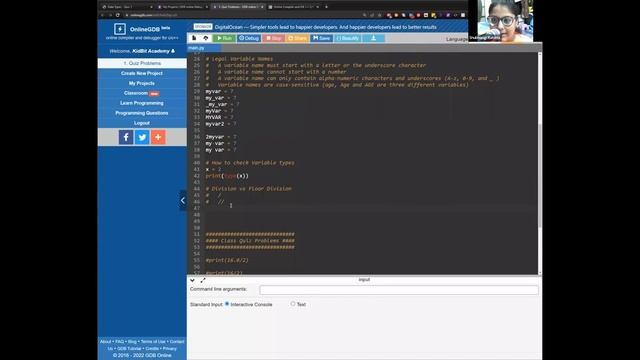Click the About footer link

coord(105,342)
